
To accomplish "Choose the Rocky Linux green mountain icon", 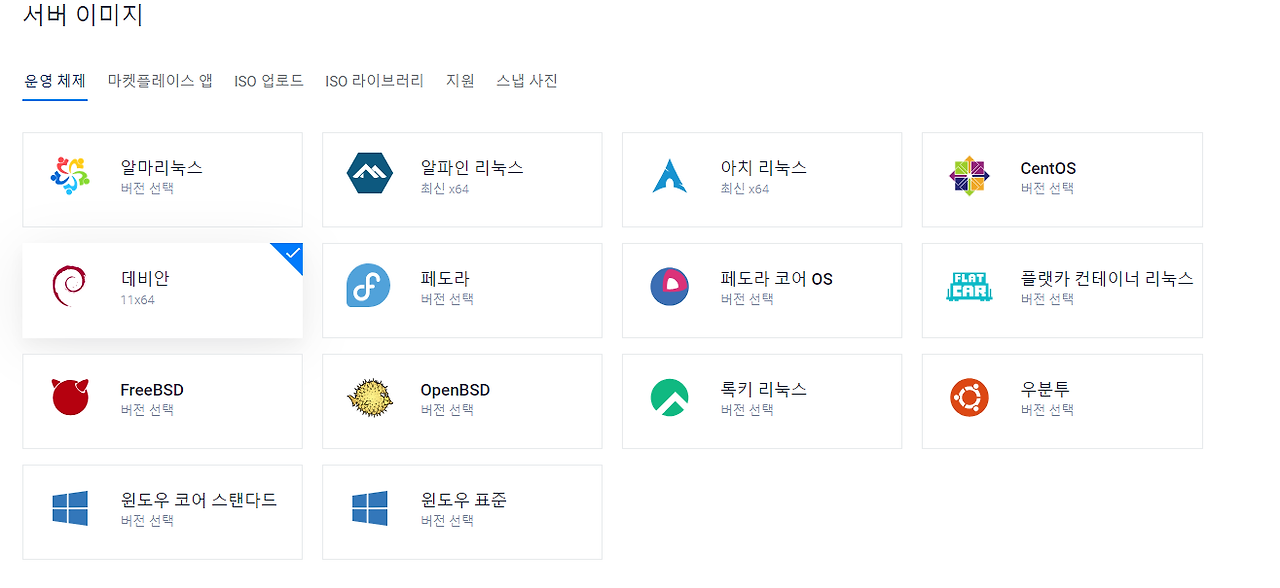I will pos(669,397).
